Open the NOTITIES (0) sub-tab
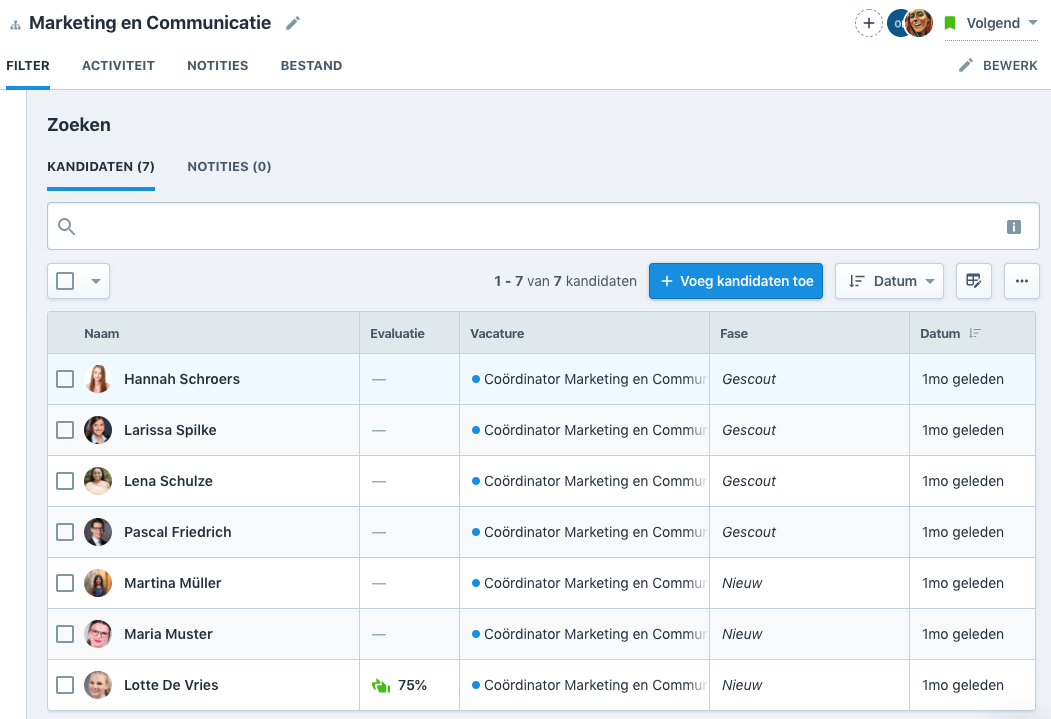1051x719 pixels. click(x=229, y=166)
